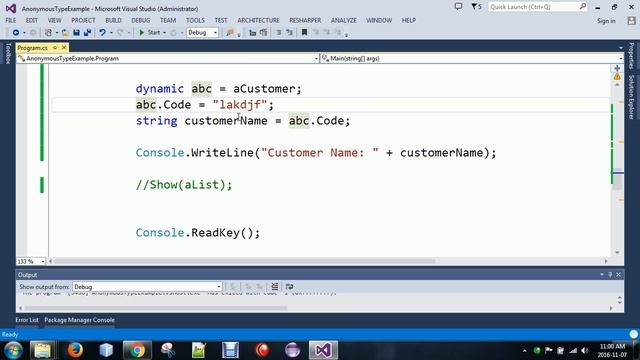The height and width of the screenshot is (360, 640).
Task: Click the editor horizontal scrollbar
Action: pyautogui.click(x=245, y=261)
